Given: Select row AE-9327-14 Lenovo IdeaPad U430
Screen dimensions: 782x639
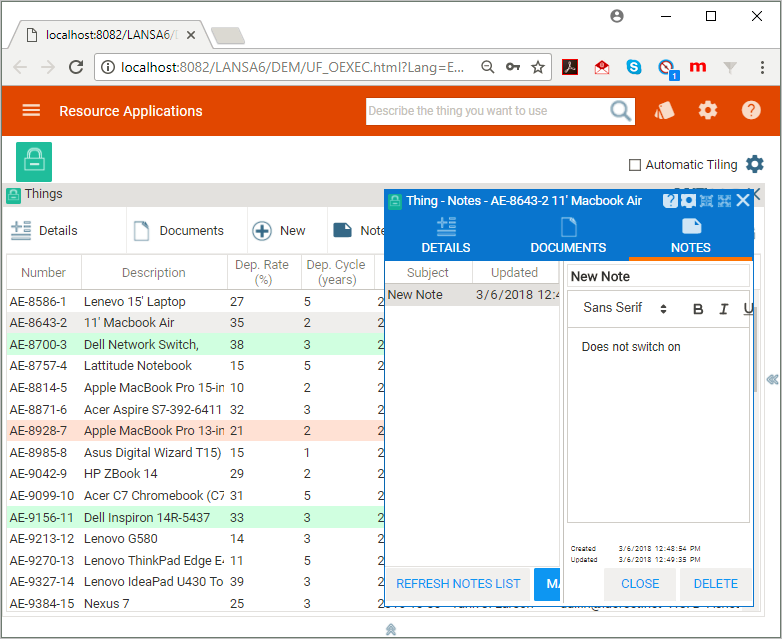Looking at the screenshot, I should 196,582.
